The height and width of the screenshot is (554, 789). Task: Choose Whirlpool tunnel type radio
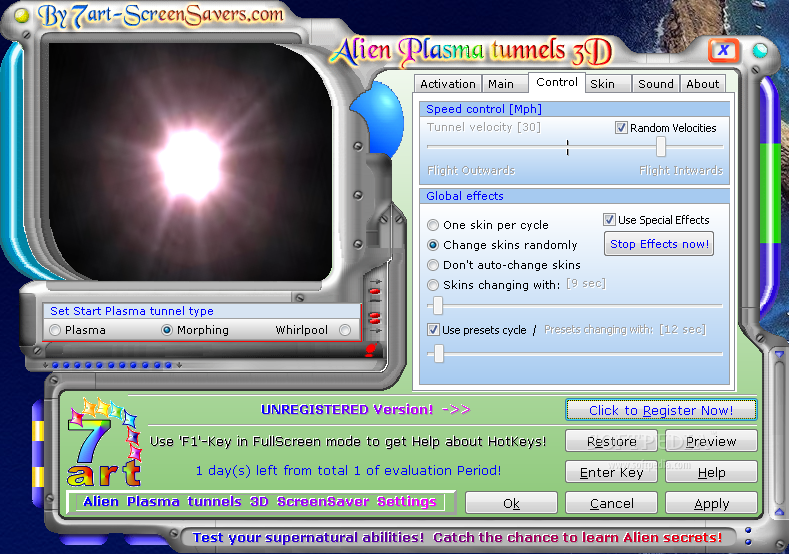click(345, 330)
